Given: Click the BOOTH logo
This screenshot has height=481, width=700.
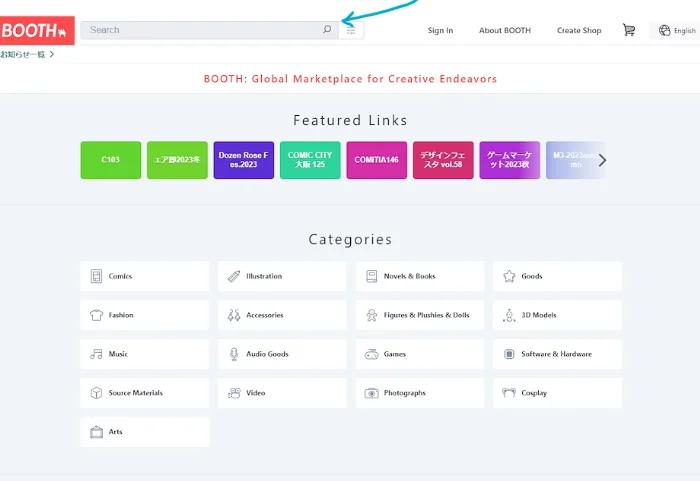Looking at the screenshot, I should click(37, 30).
